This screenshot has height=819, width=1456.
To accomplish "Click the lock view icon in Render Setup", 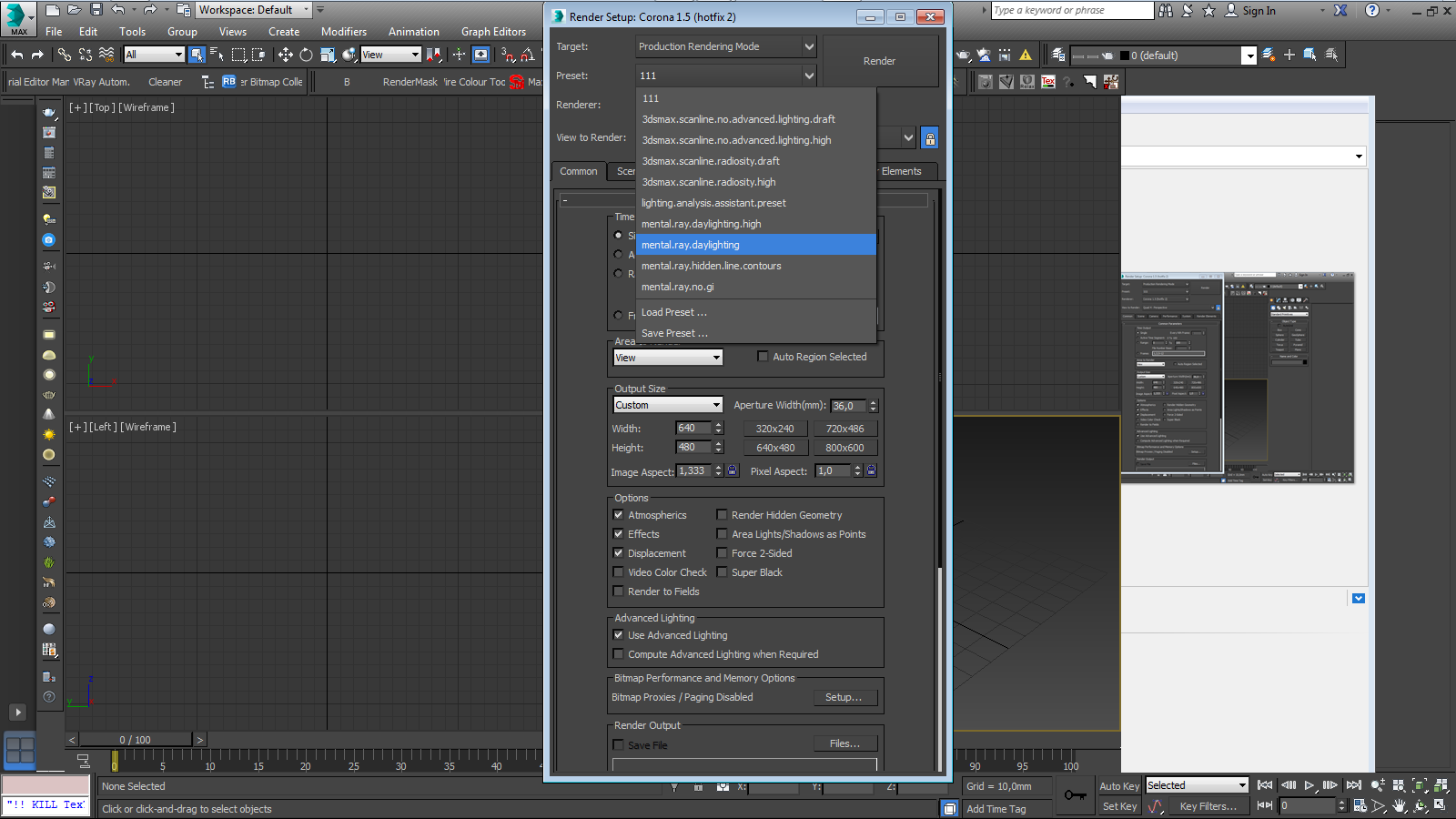I will (x=930, y=138).
